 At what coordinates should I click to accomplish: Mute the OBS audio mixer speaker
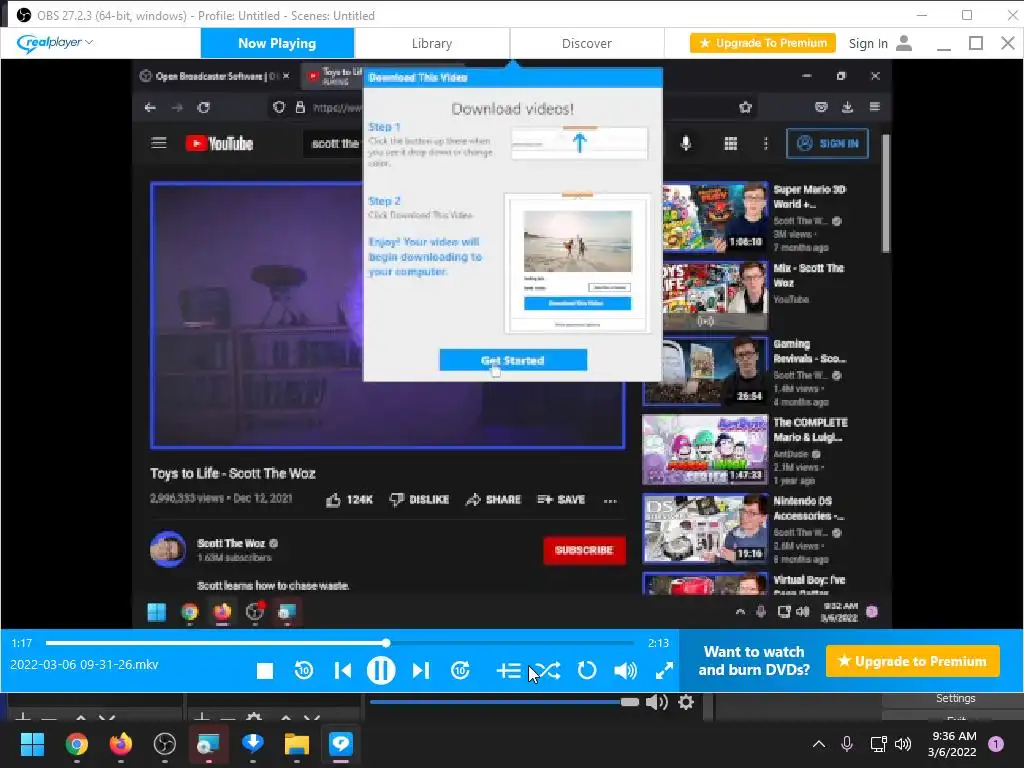coord(656,702)
